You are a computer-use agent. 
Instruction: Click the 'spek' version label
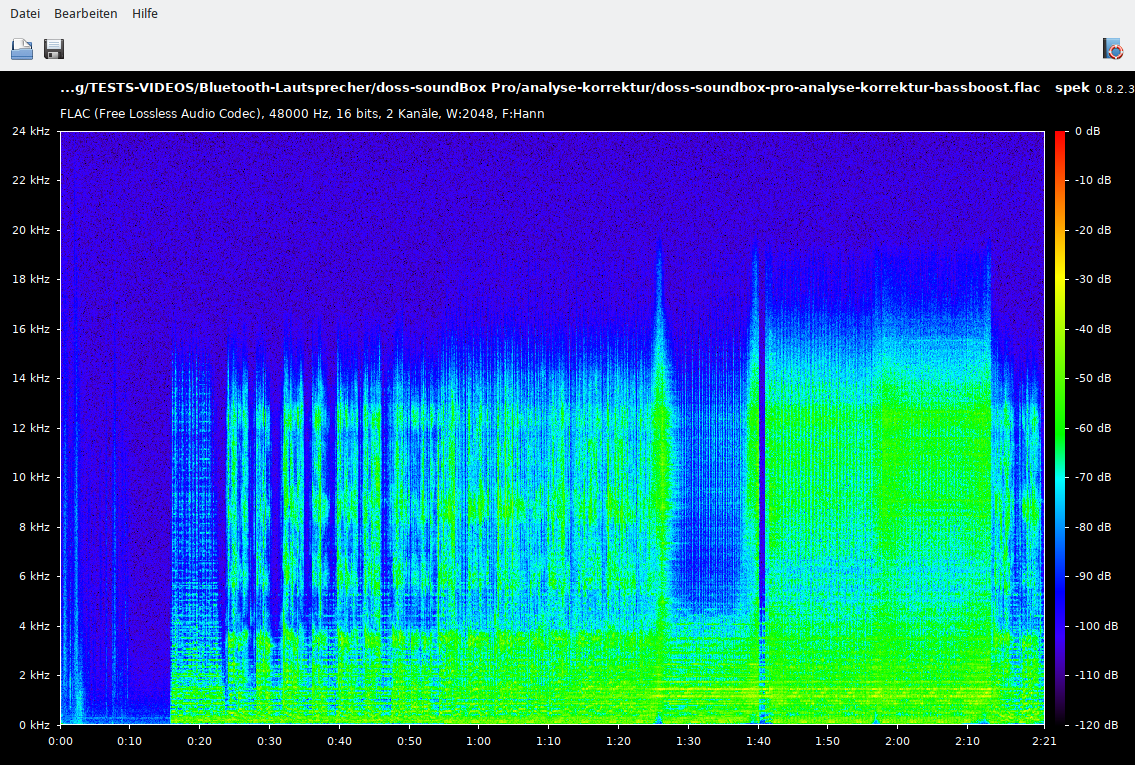pos(1072,88)
